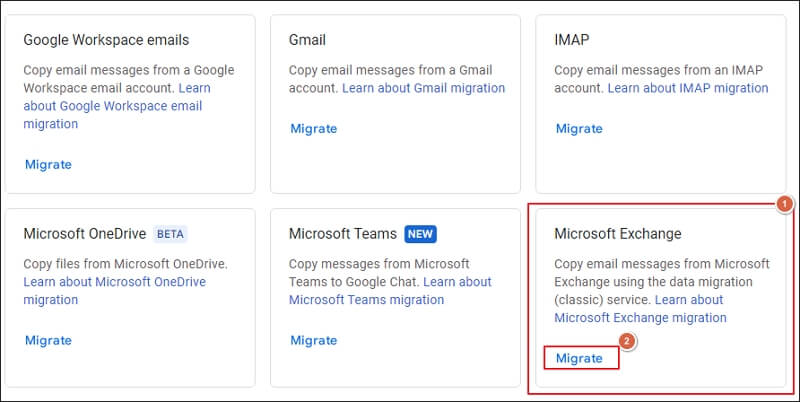Click Migrate under Microsoft Exchange

579,358
